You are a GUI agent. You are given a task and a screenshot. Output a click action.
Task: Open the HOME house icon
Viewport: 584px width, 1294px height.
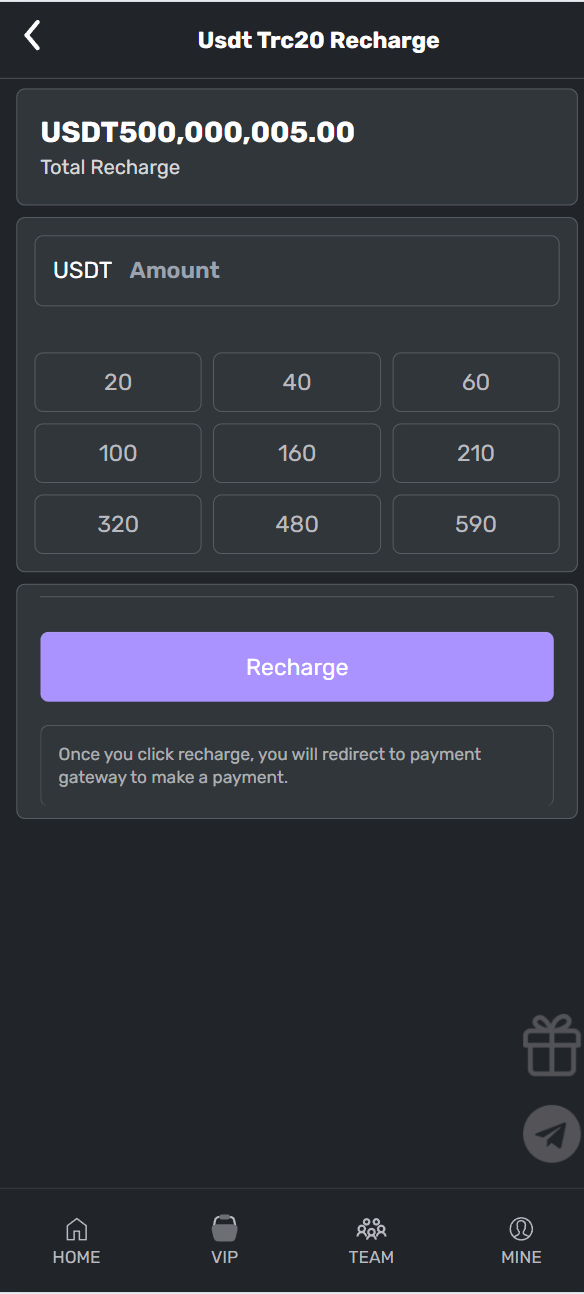coord(76,1229)
